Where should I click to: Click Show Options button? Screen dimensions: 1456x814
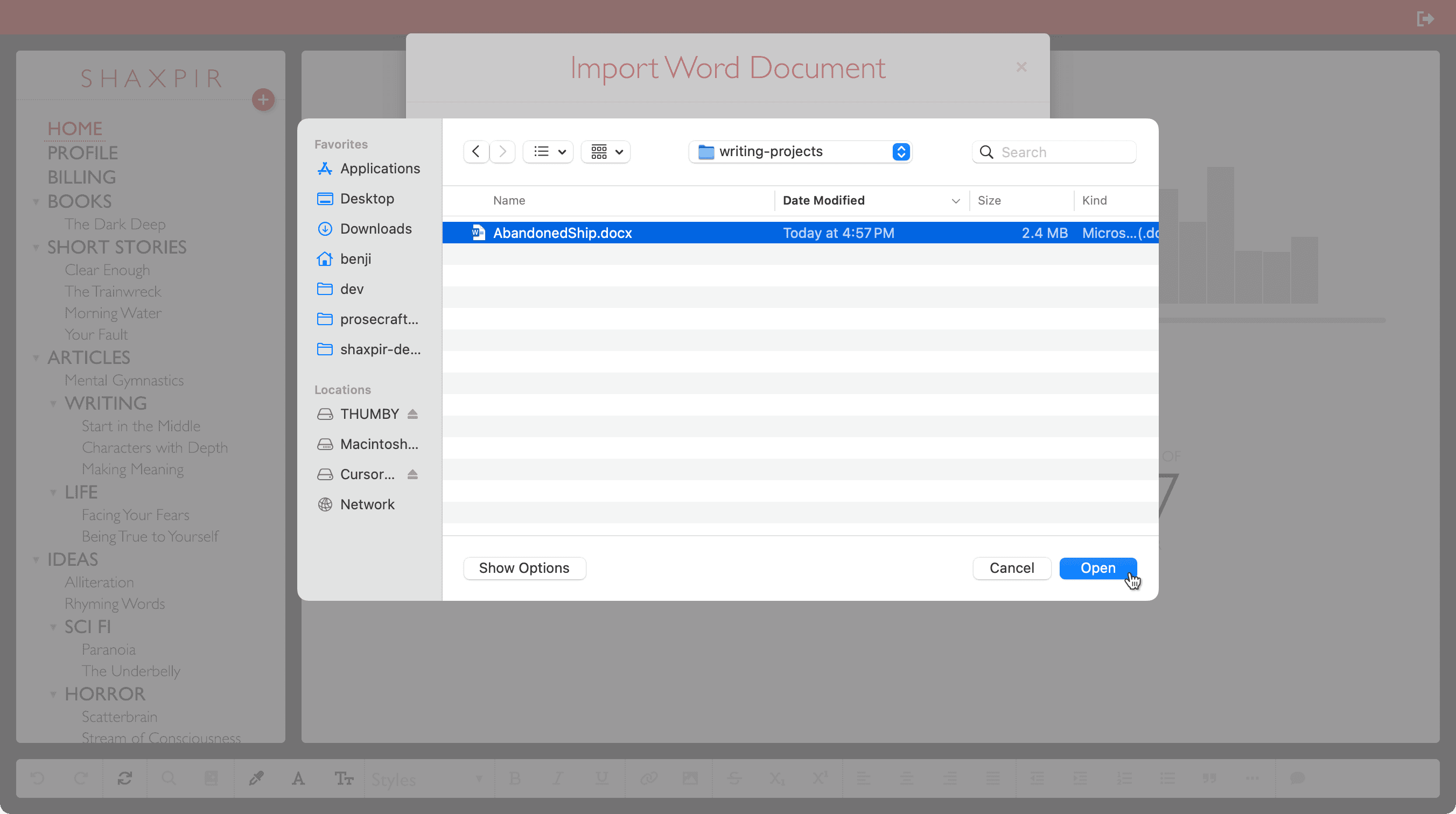point(524,568)
